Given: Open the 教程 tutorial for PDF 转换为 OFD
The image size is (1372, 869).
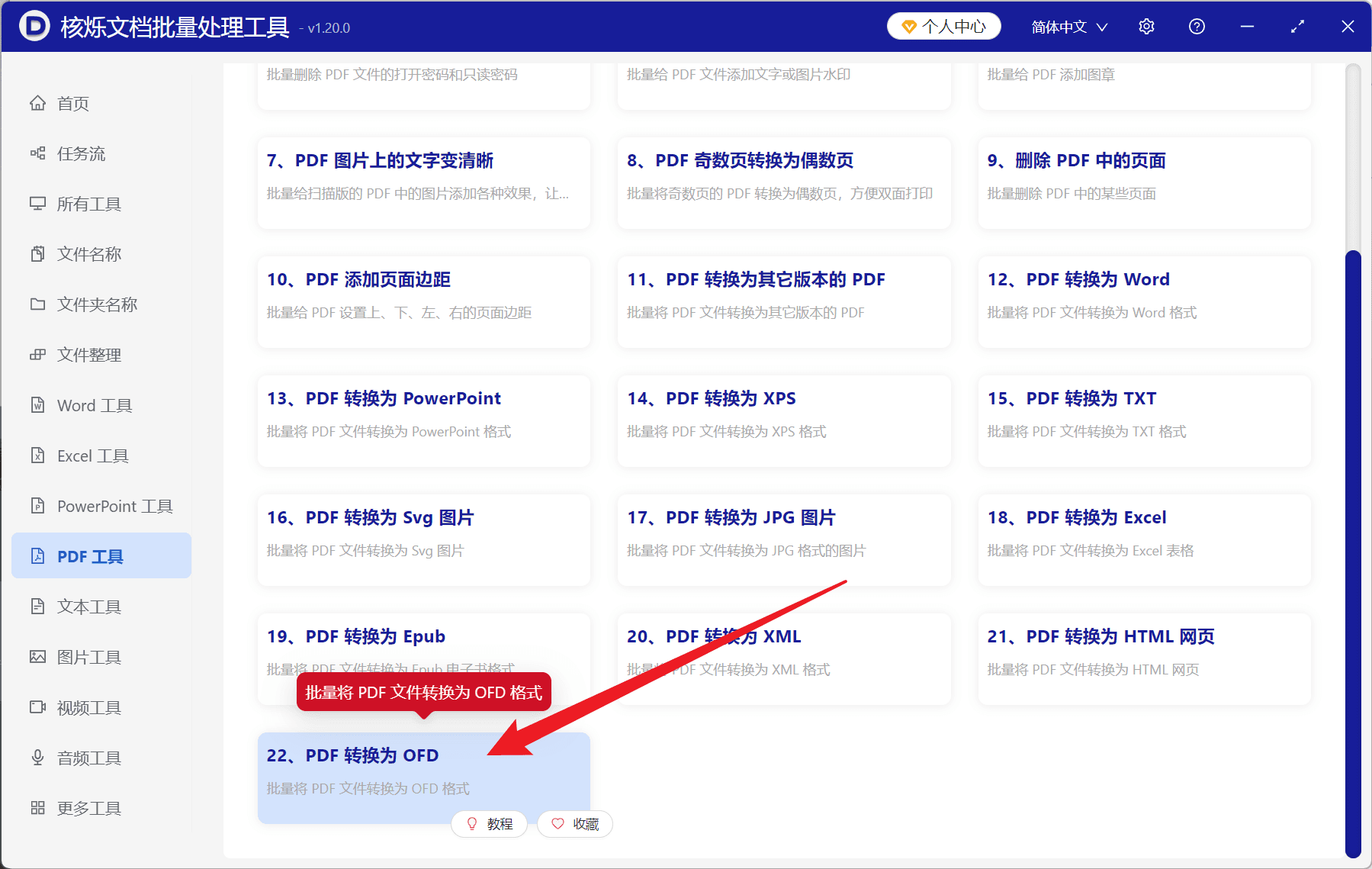Looking at the screenshot, I should [490, 824].
